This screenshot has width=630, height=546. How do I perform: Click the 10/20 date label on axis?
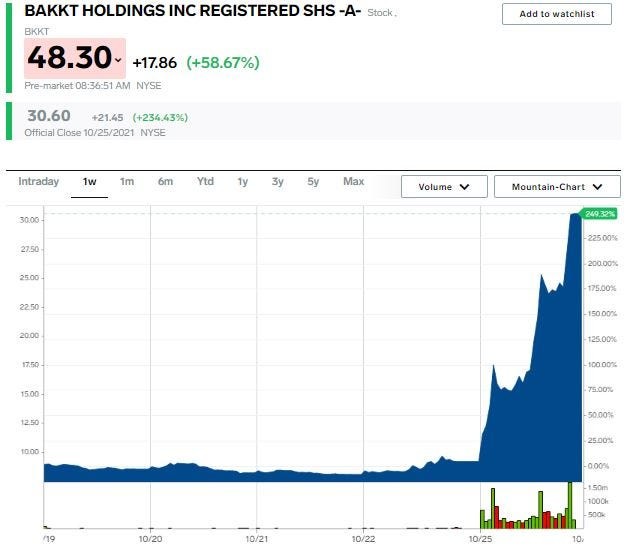point(150,538)
